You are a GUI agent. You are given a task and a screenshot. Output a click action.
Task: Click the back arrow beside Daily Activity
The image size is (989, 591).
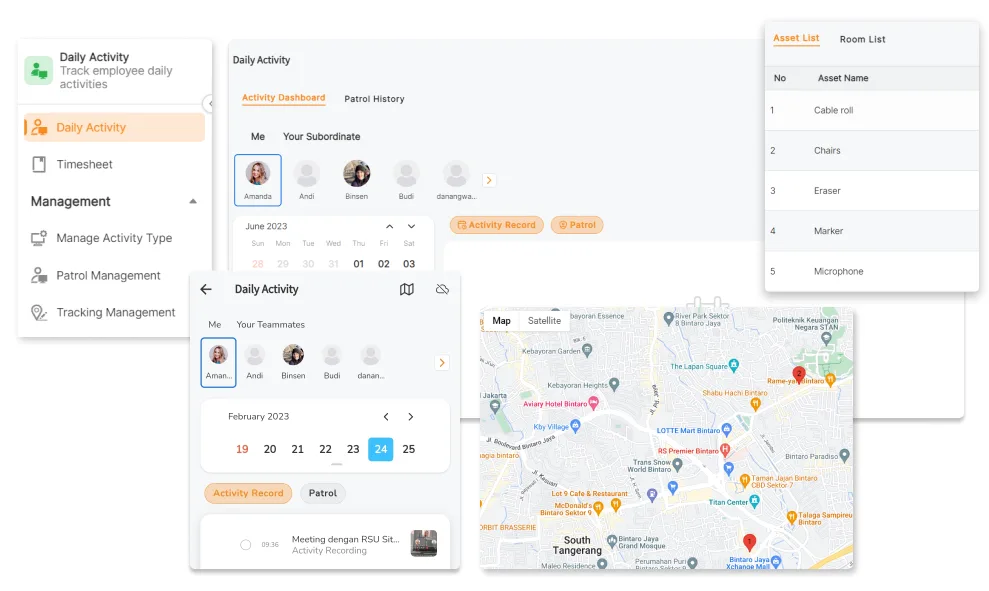[206, 289]
